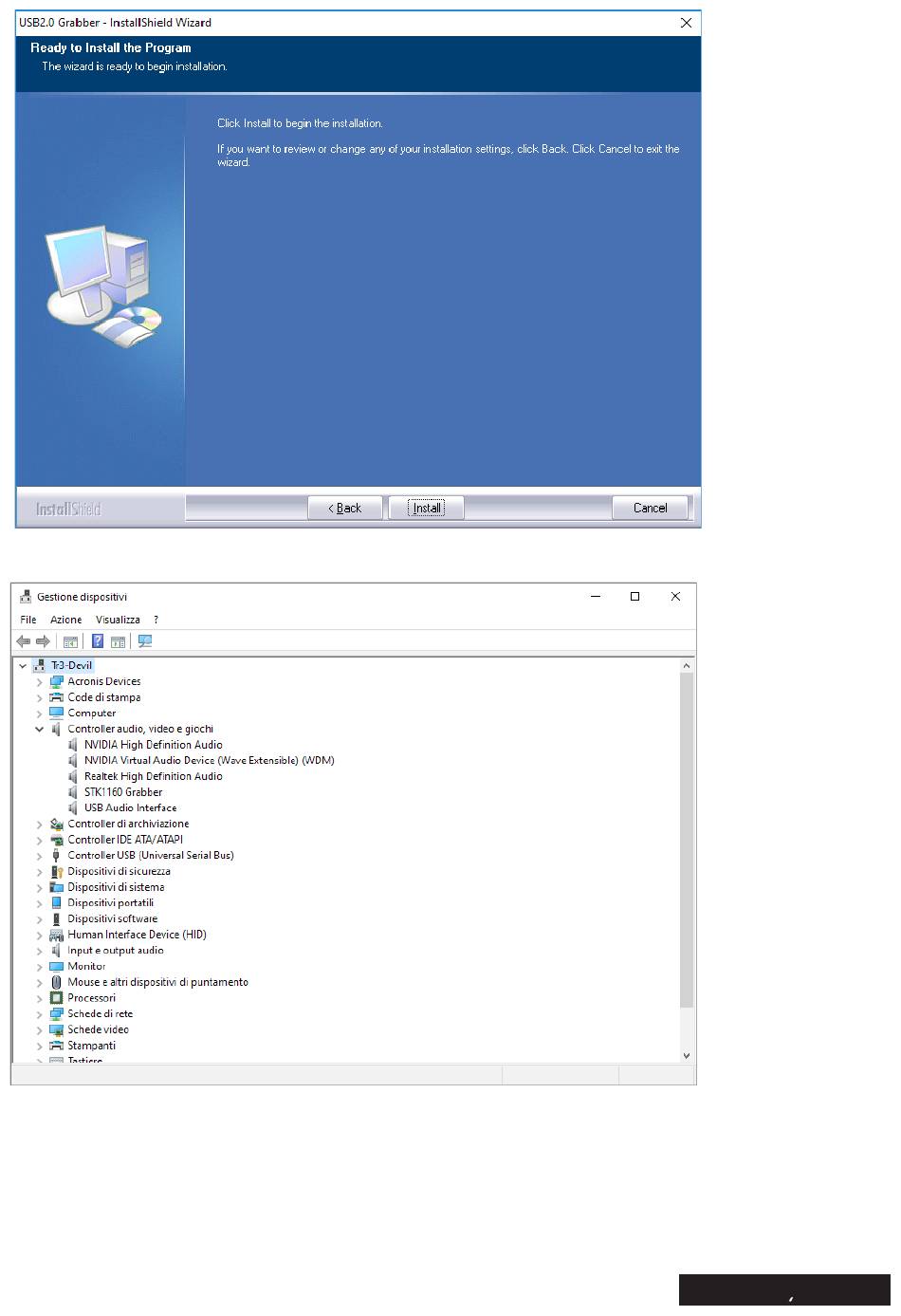Click the show/hide console tree icon
The height and width of the screenshot is (1316, 901).
pyautogui.click(x=70, y=641)
